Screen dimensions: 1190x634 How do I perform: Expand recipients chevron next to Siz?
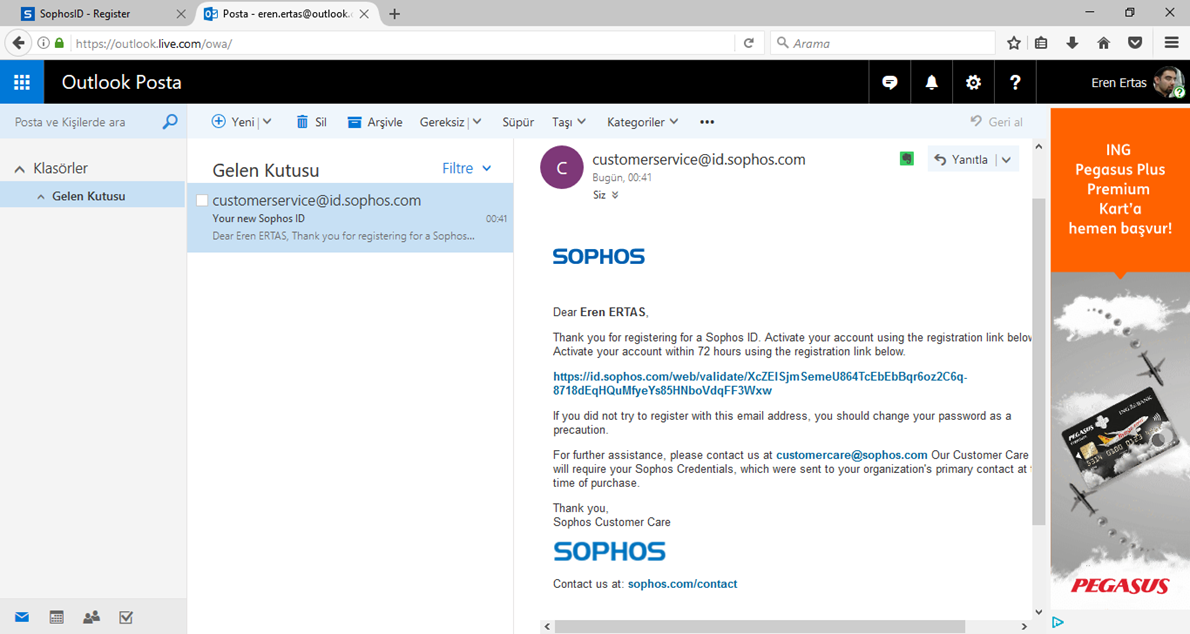point(615,195)
